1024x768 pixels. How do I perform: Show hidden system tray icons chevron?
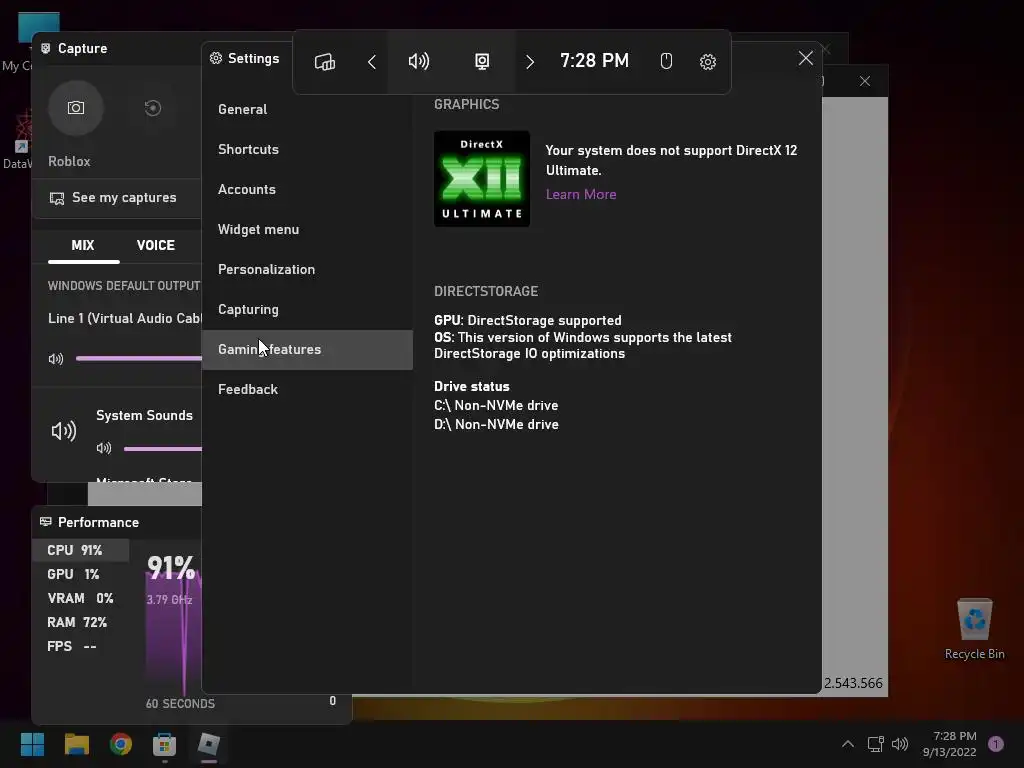848,744
